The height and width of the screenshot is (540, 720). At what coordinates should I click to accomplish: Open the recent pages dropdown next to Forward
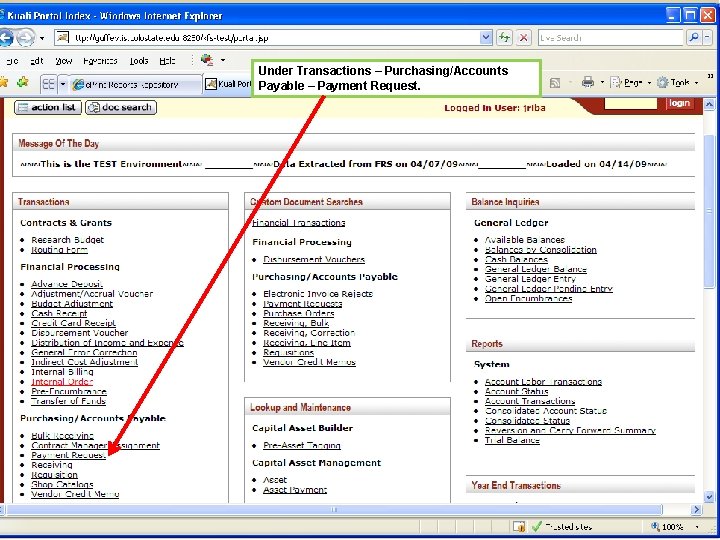point(42,38)
